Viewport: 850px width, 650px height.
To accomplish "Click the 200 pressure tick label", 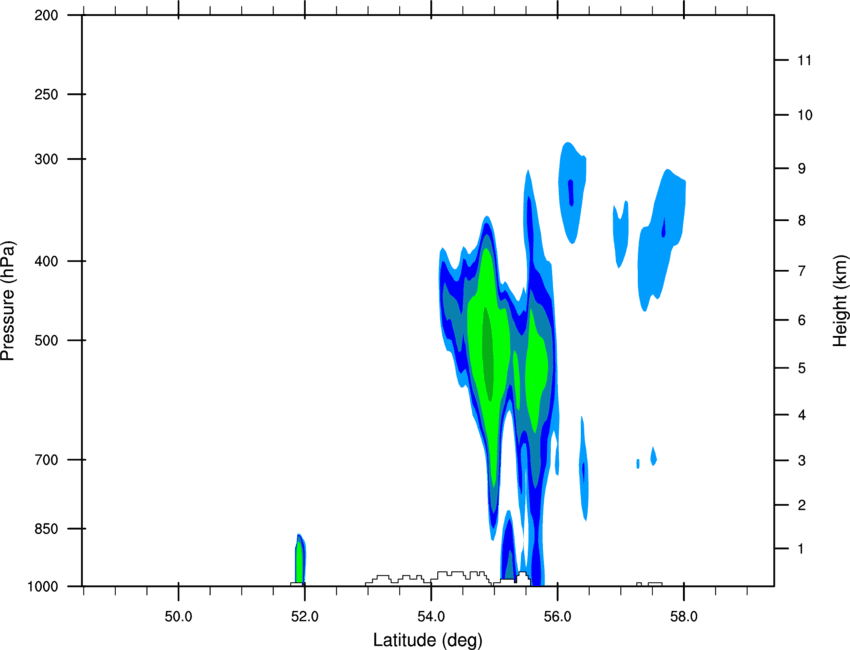I will click(46, 16).
